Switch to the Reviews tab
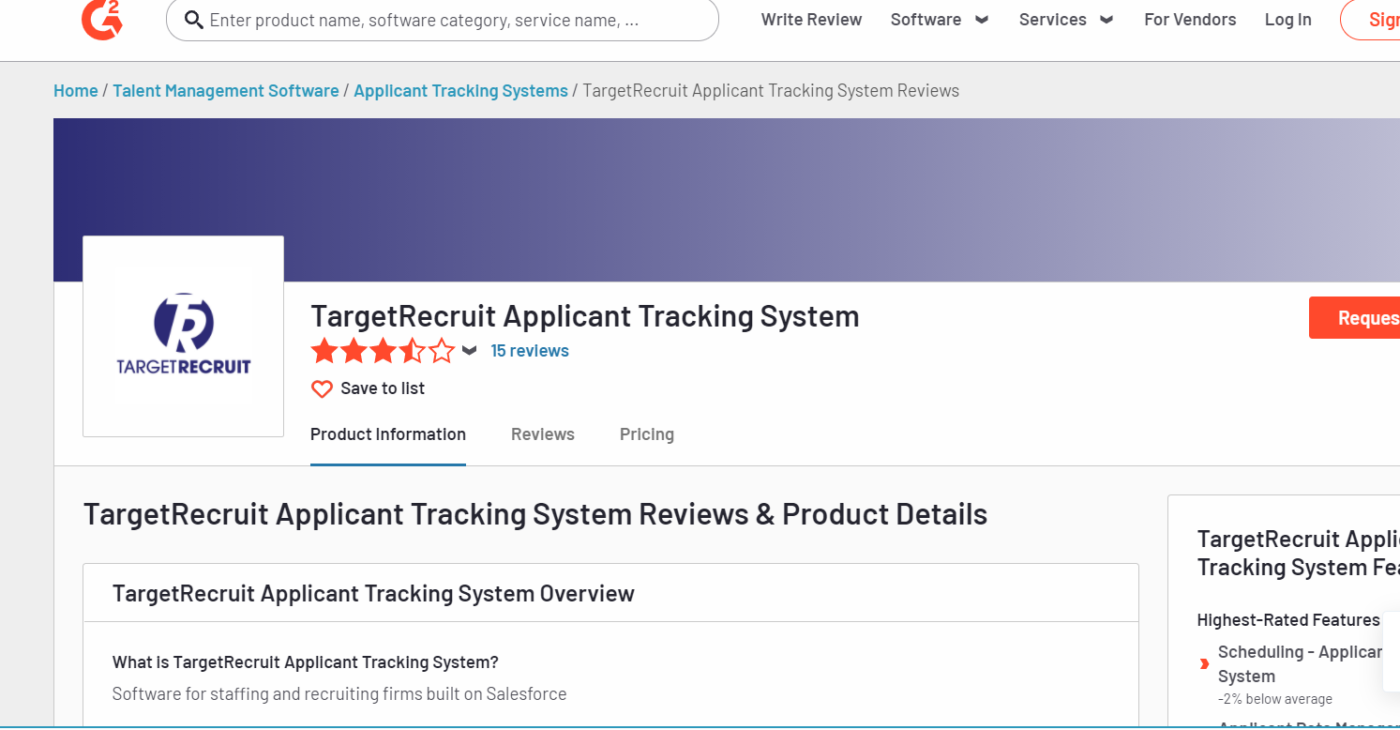This screenshot has width=1400, height=730. click(543, 435)
